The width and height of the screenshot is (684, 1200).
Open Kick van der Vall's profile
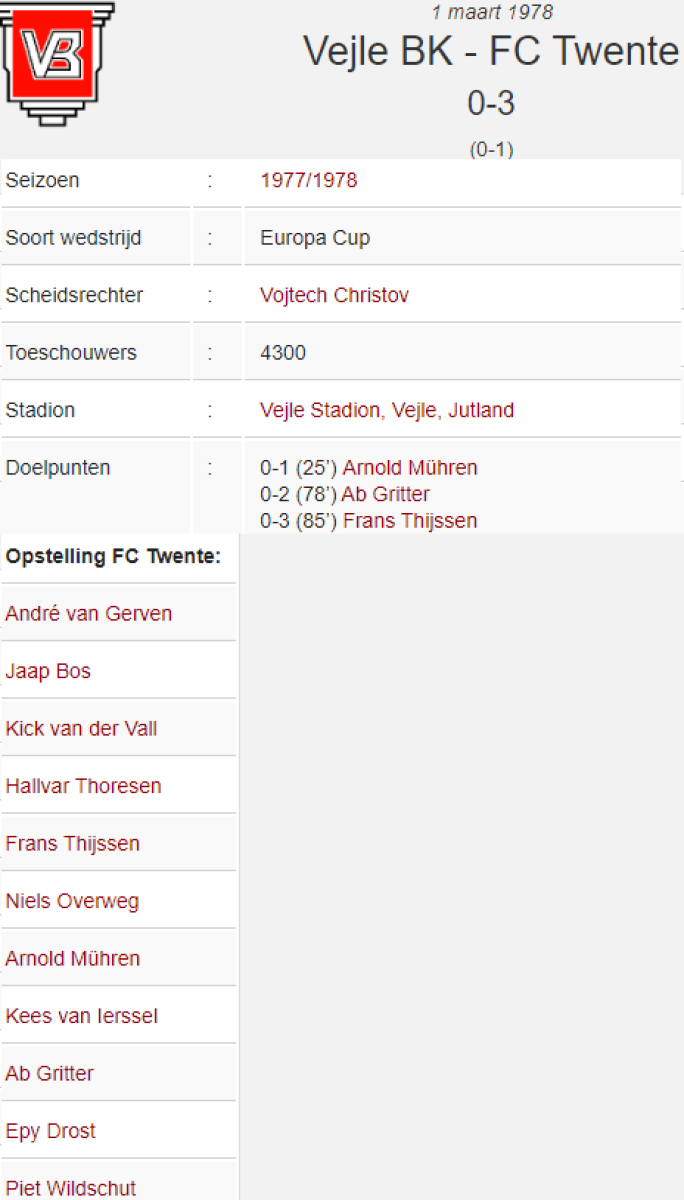tap(81, 729)
